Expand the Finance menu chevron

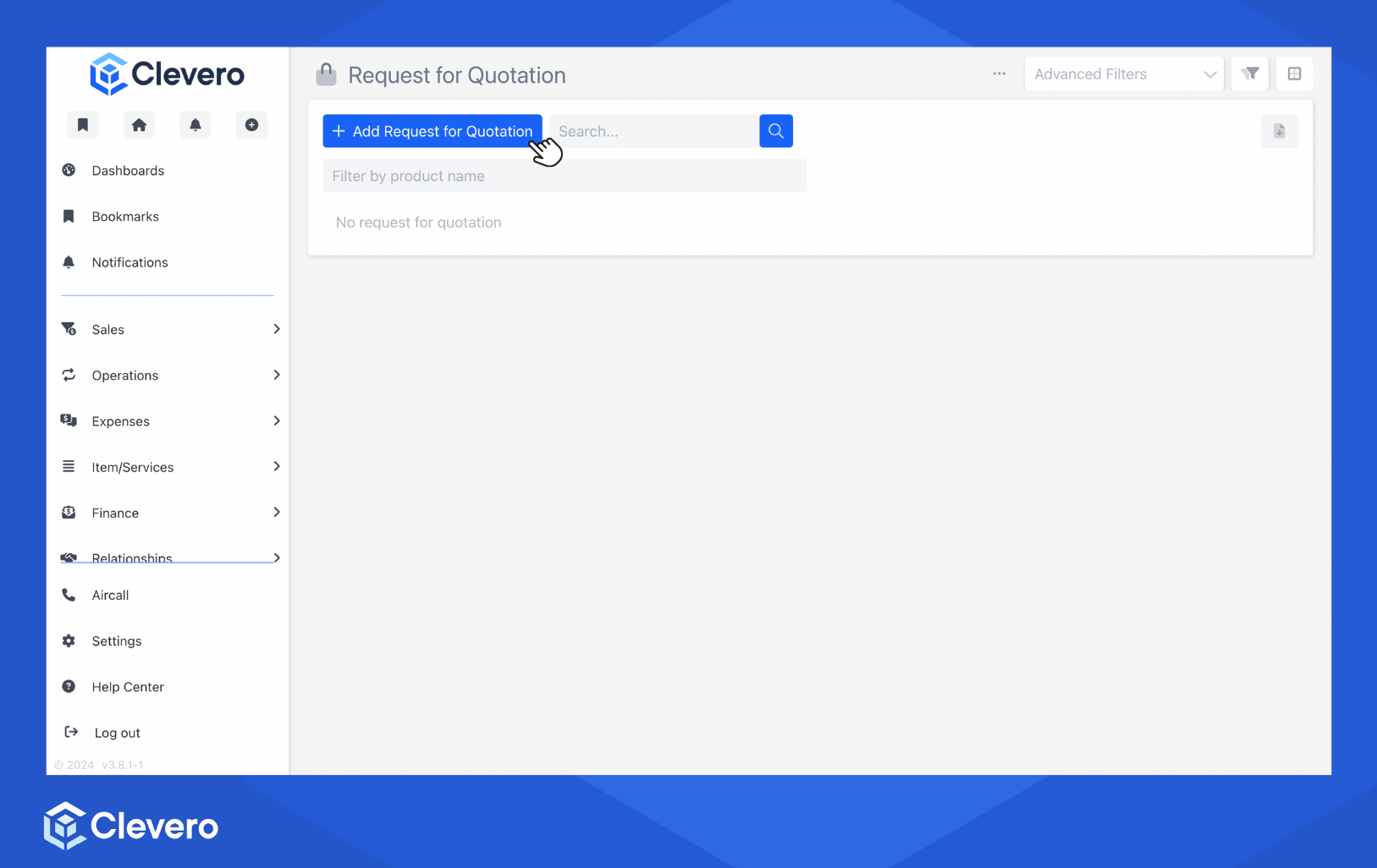(277, 512)
